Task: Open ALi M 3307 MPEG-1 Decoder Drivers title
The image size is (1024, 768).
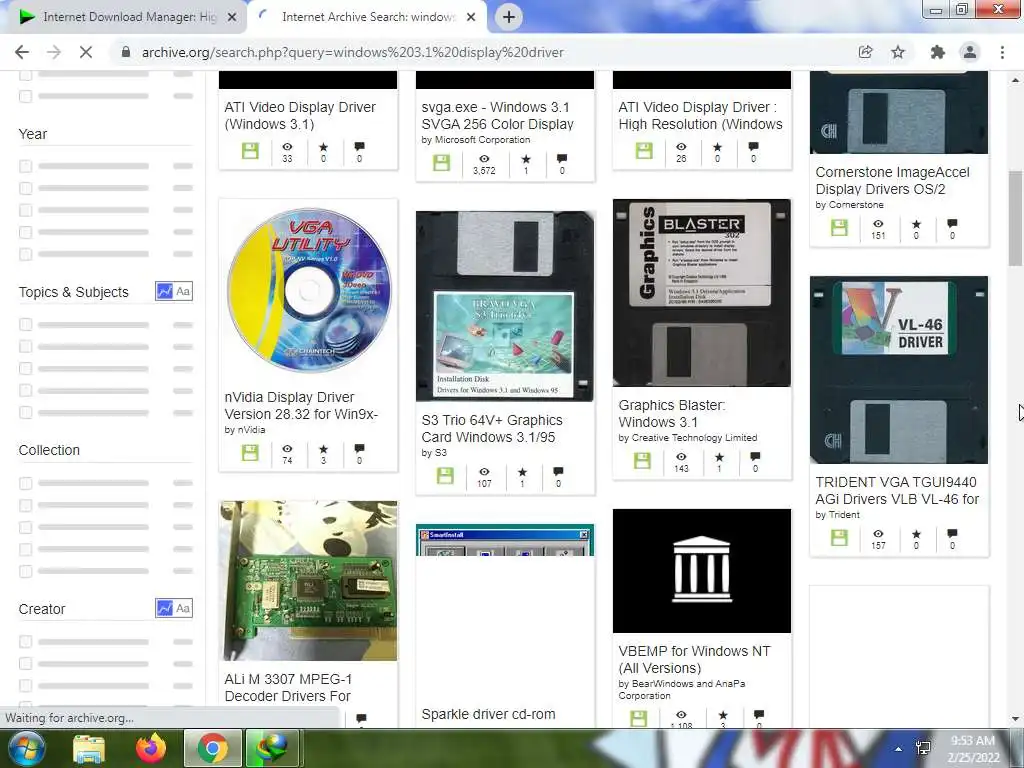Action: [288, 687]
